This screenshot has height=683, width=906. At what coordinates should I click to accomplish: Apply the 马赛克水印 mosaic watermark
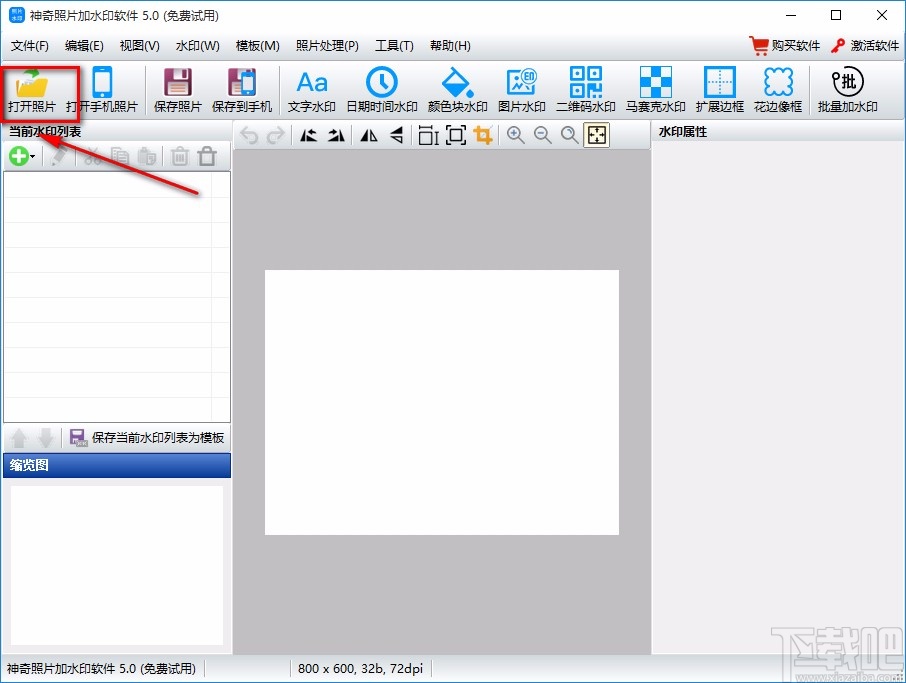coord(655,90)
